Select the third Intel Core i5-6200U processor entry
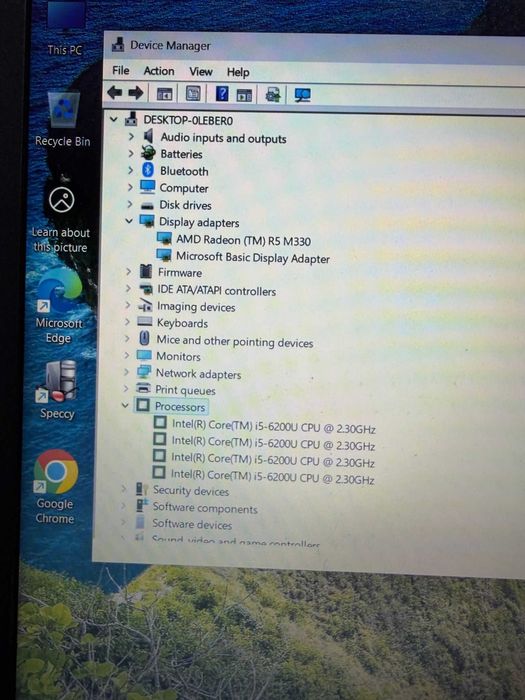Screen dimensions: 525x700 pos(273,460)
